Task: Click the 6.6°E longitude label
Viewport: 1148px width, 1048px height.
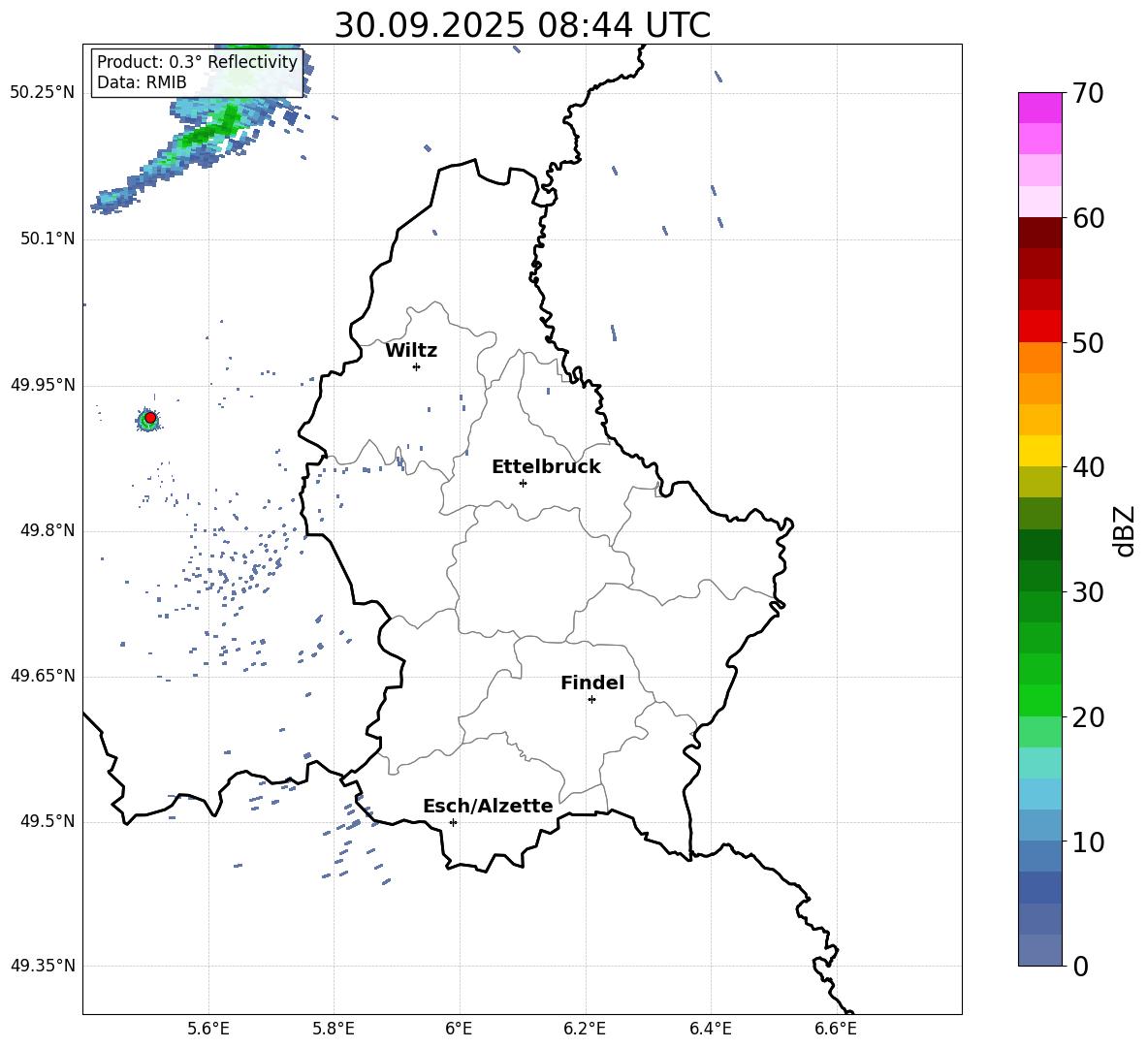Action: [x=836, y=1029]
